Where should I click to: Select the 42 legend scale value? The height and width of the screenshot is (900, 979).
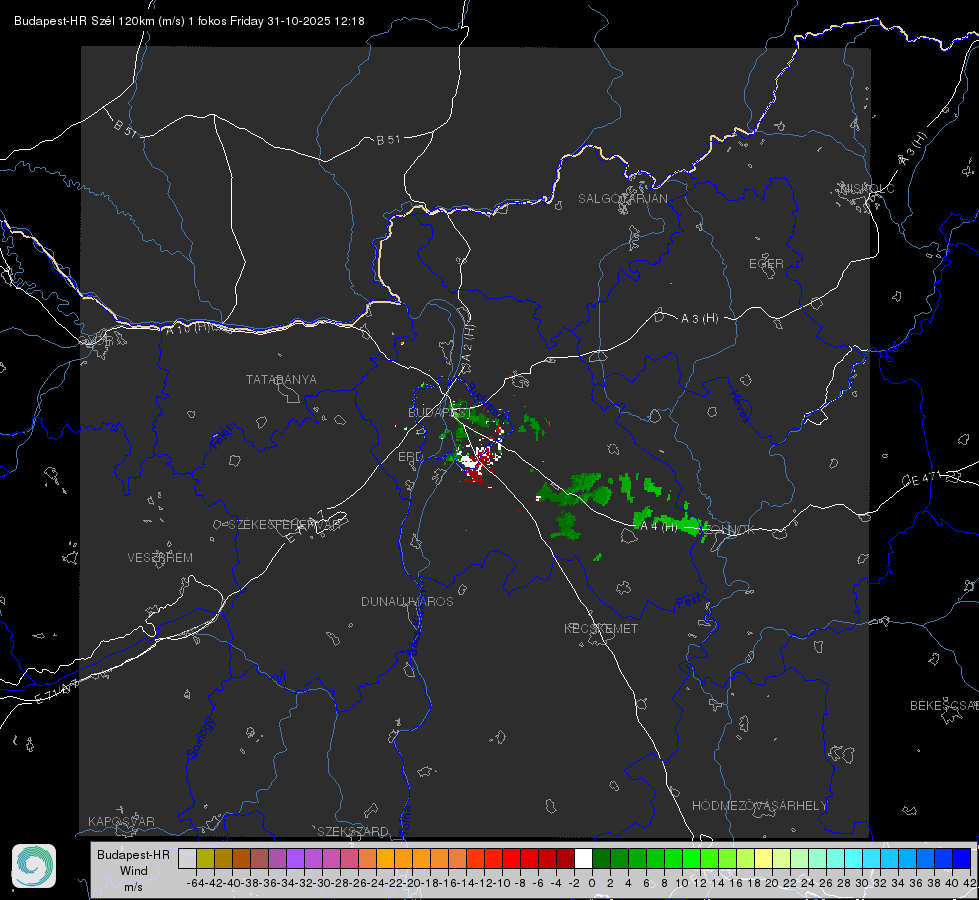[x=969, y=883]
